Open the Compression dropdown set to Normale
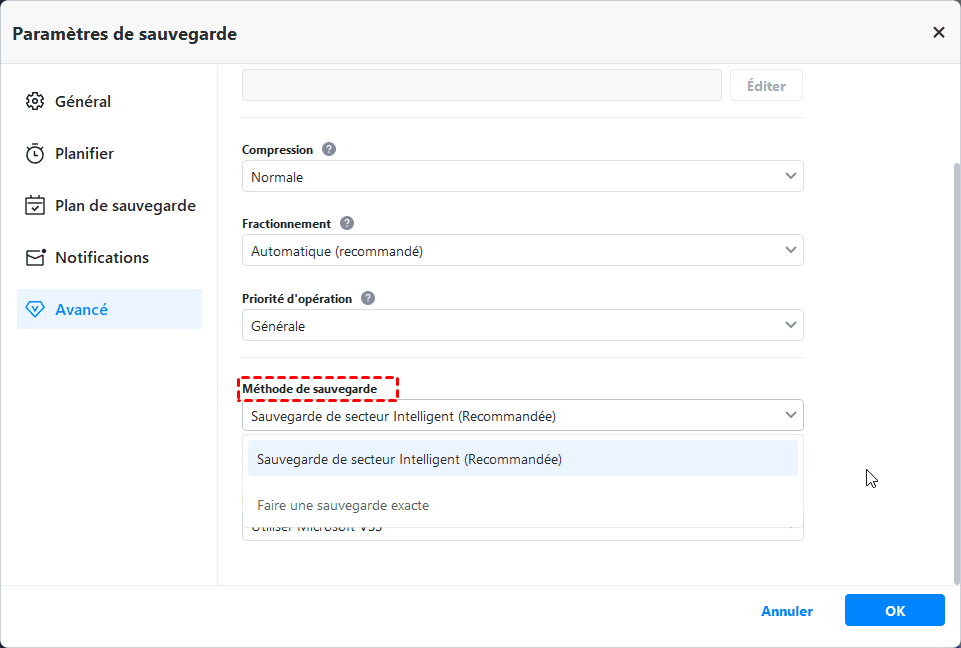 pos(522,176)
